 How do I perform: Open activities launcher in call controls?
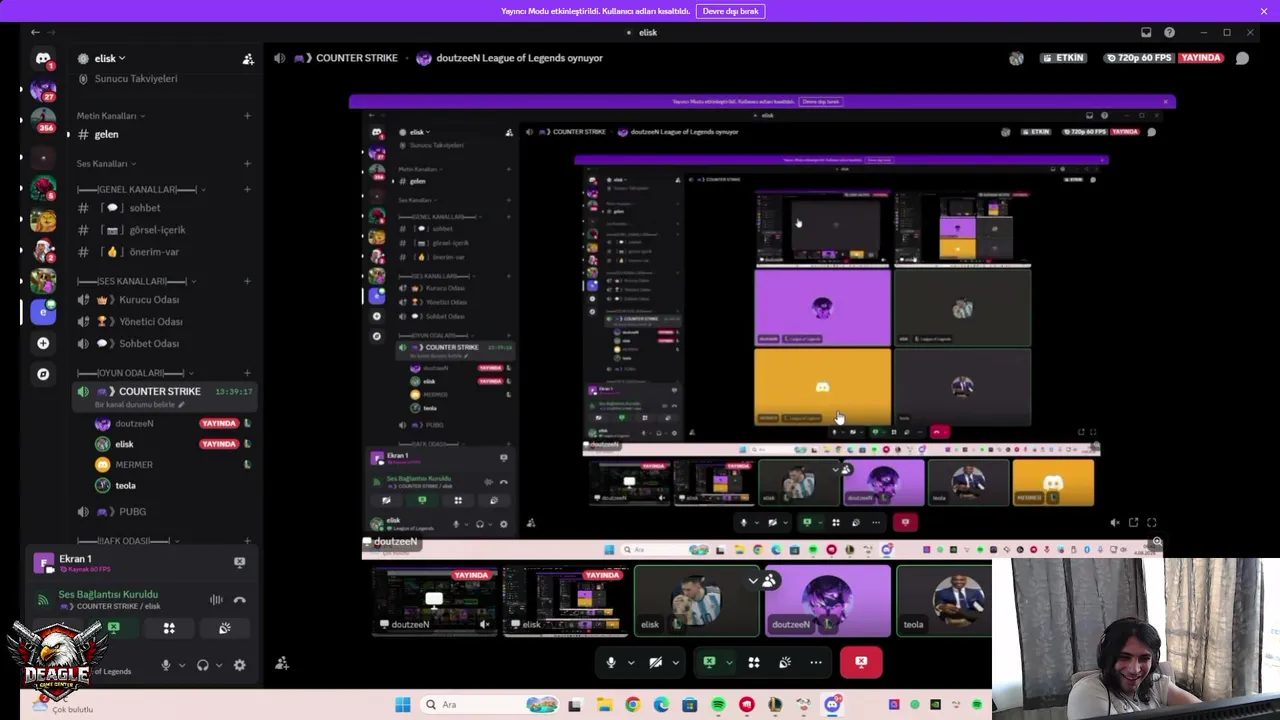[x=754, y=662]
